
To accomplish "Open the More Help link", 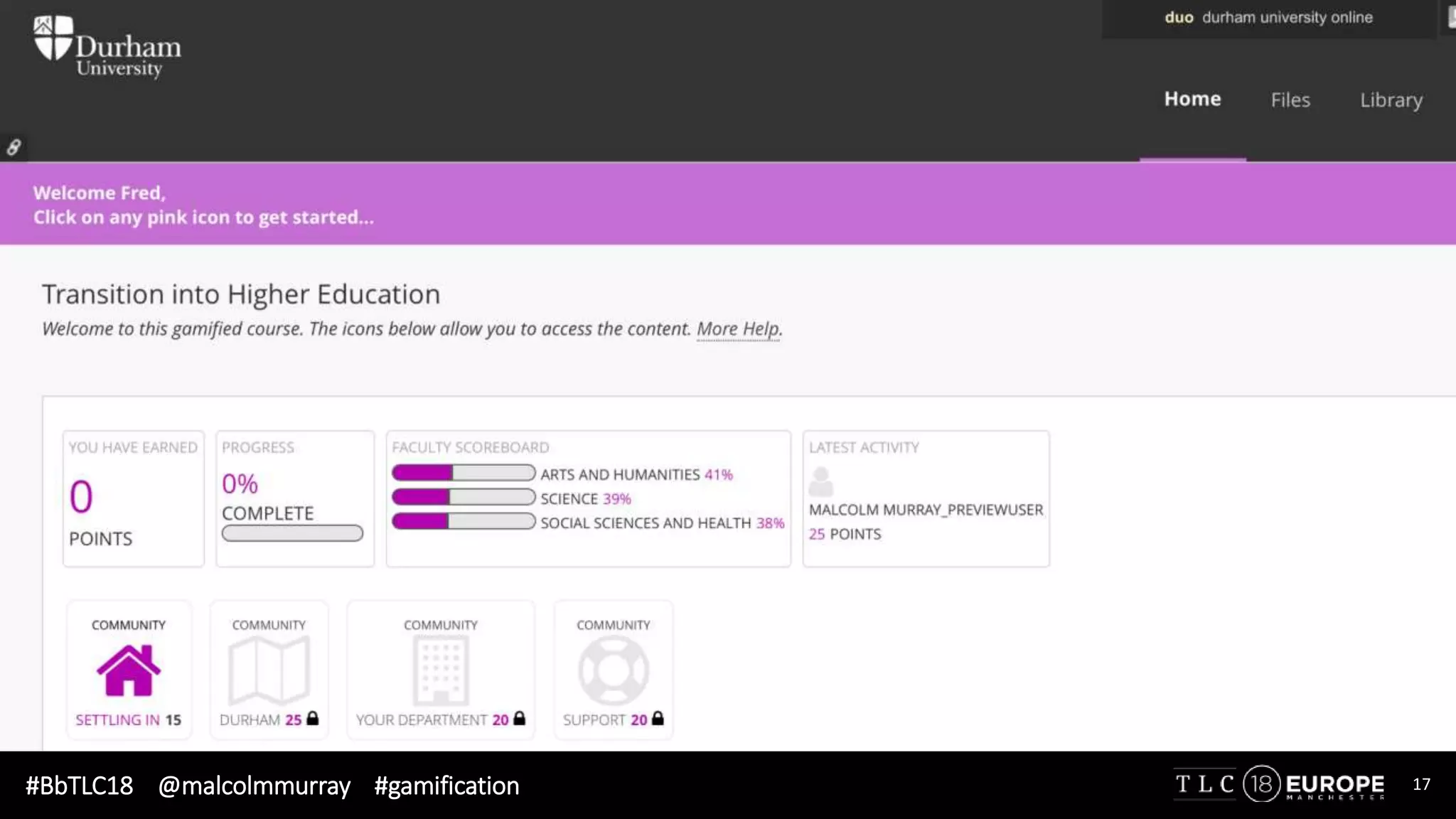I will pos(739,329).
